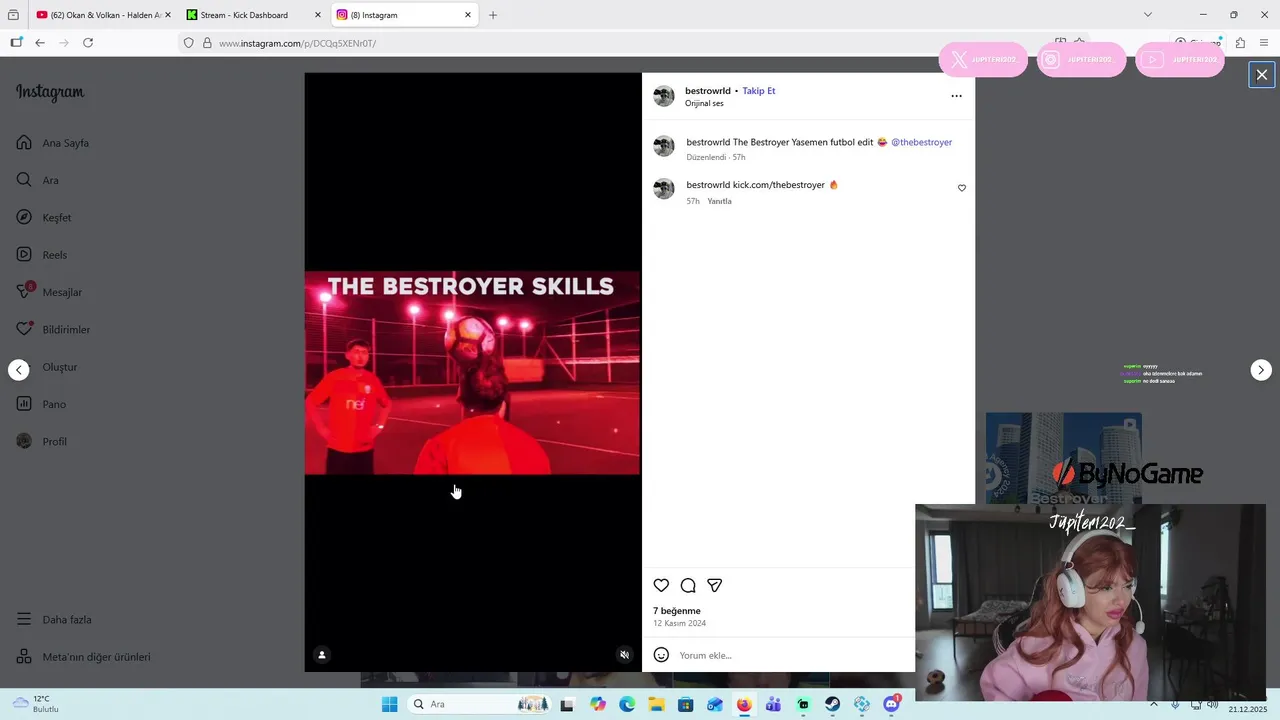Open Profil from the sidebar
Screen dimensions: 1280x720
click(42, 441)
